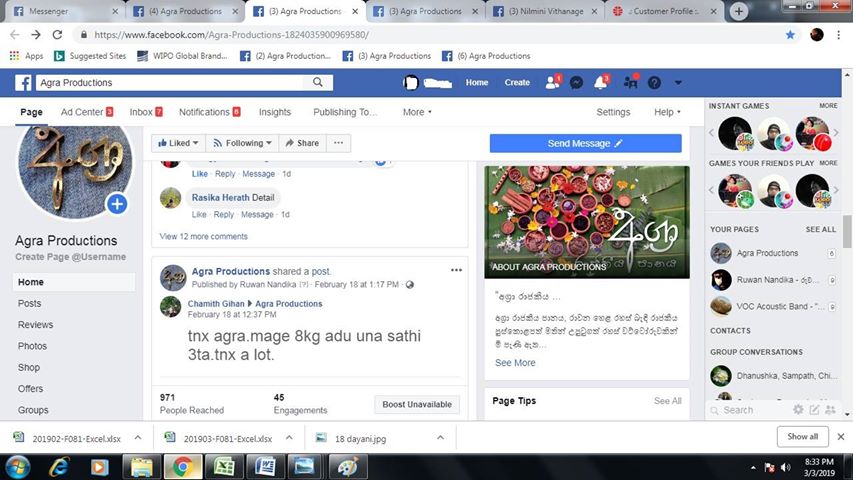853x480 pixels.
Task: Click Create Page @Username link
Action: (x=70, y=256)
